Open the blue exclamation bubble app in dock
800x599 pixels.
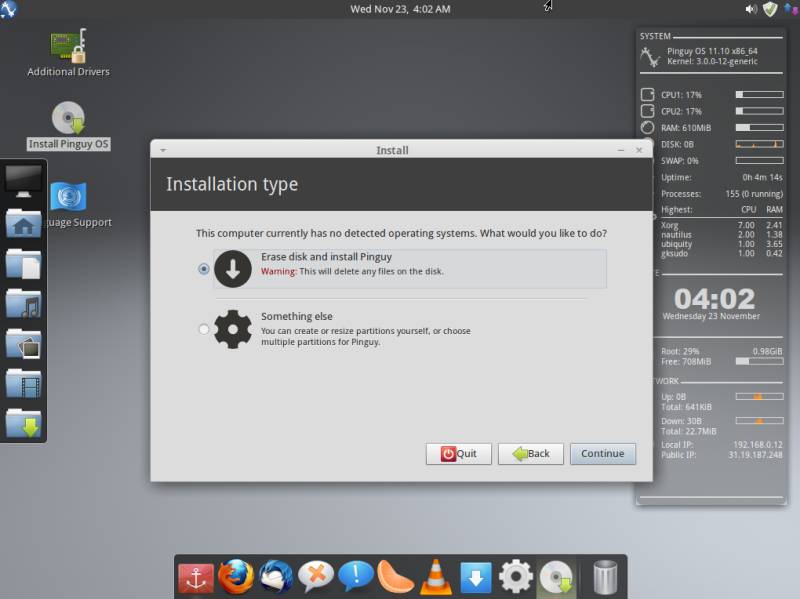pyautogui.click(x=356, y=577)
